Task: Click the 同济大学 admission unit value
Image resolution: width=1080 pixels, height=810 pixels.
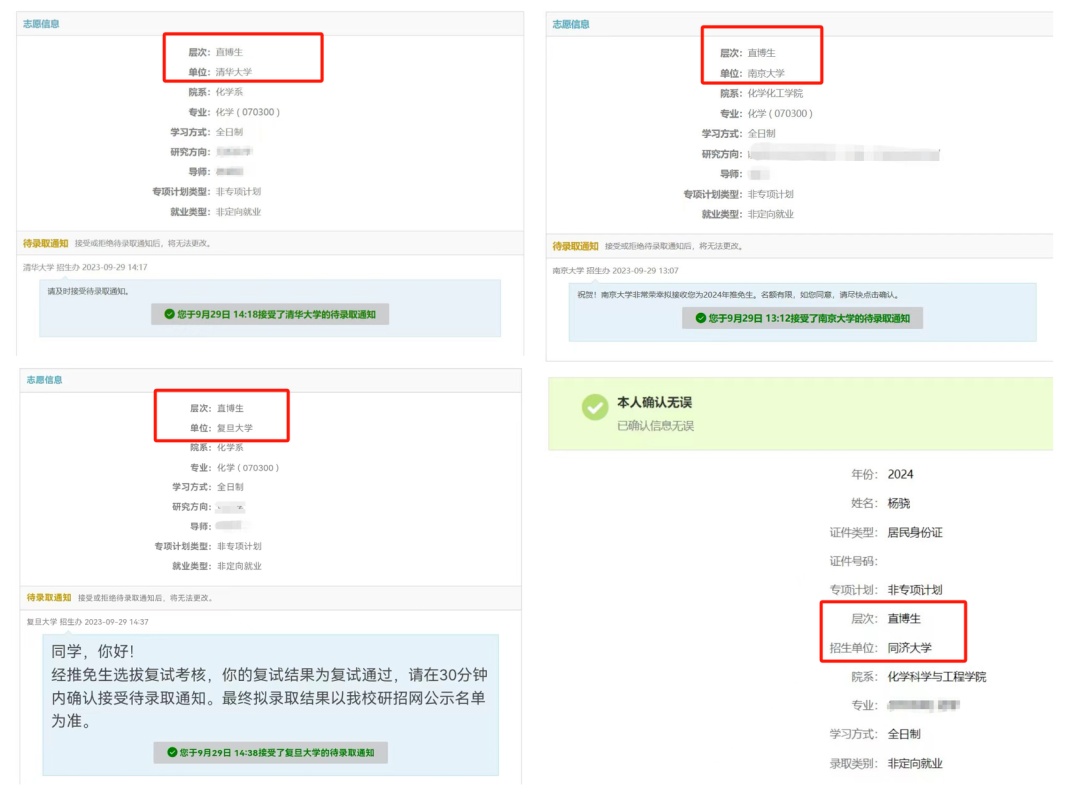Action: [910, 648]
